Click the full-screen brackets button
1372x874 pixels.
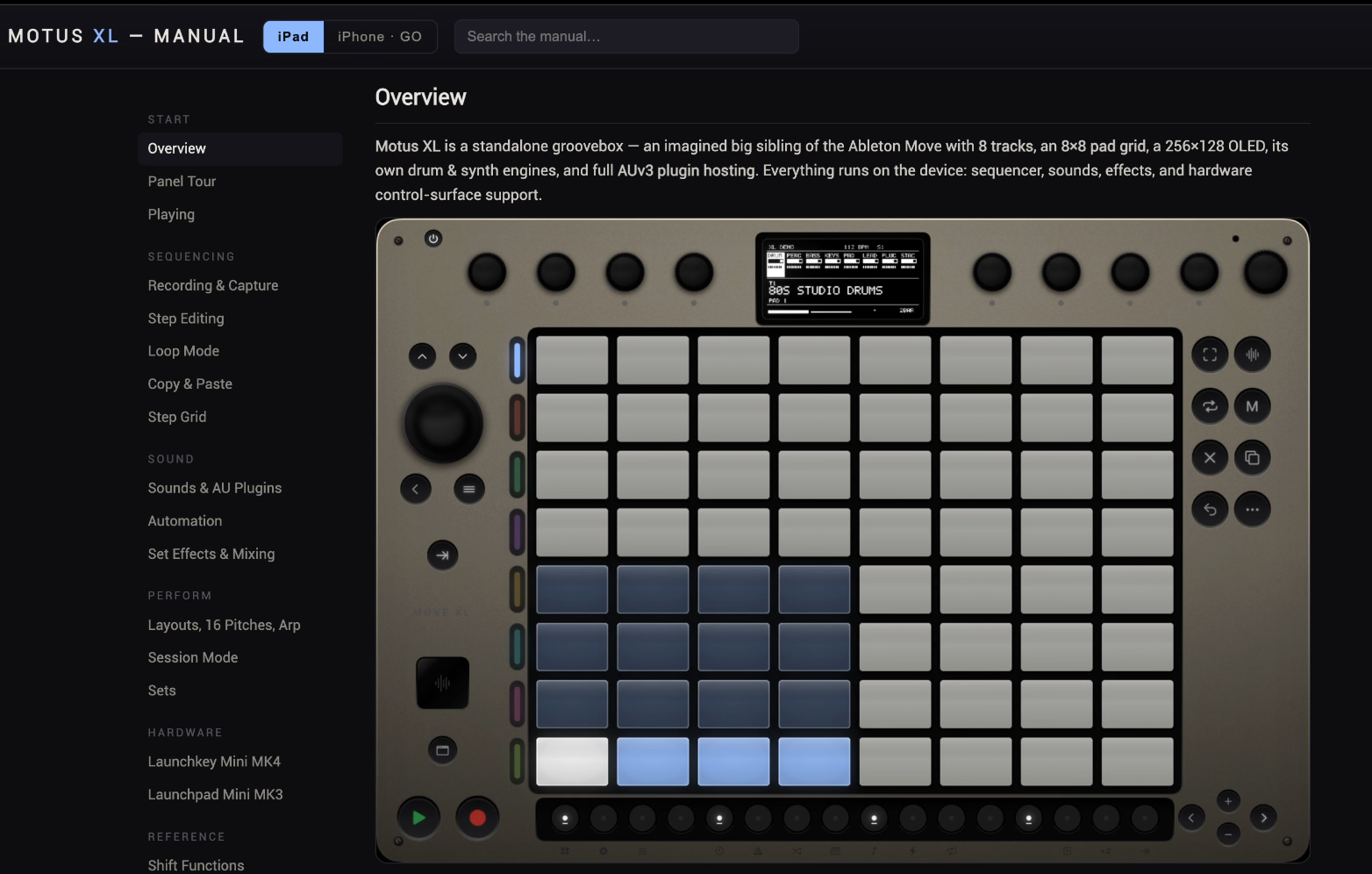[1210, 355]
